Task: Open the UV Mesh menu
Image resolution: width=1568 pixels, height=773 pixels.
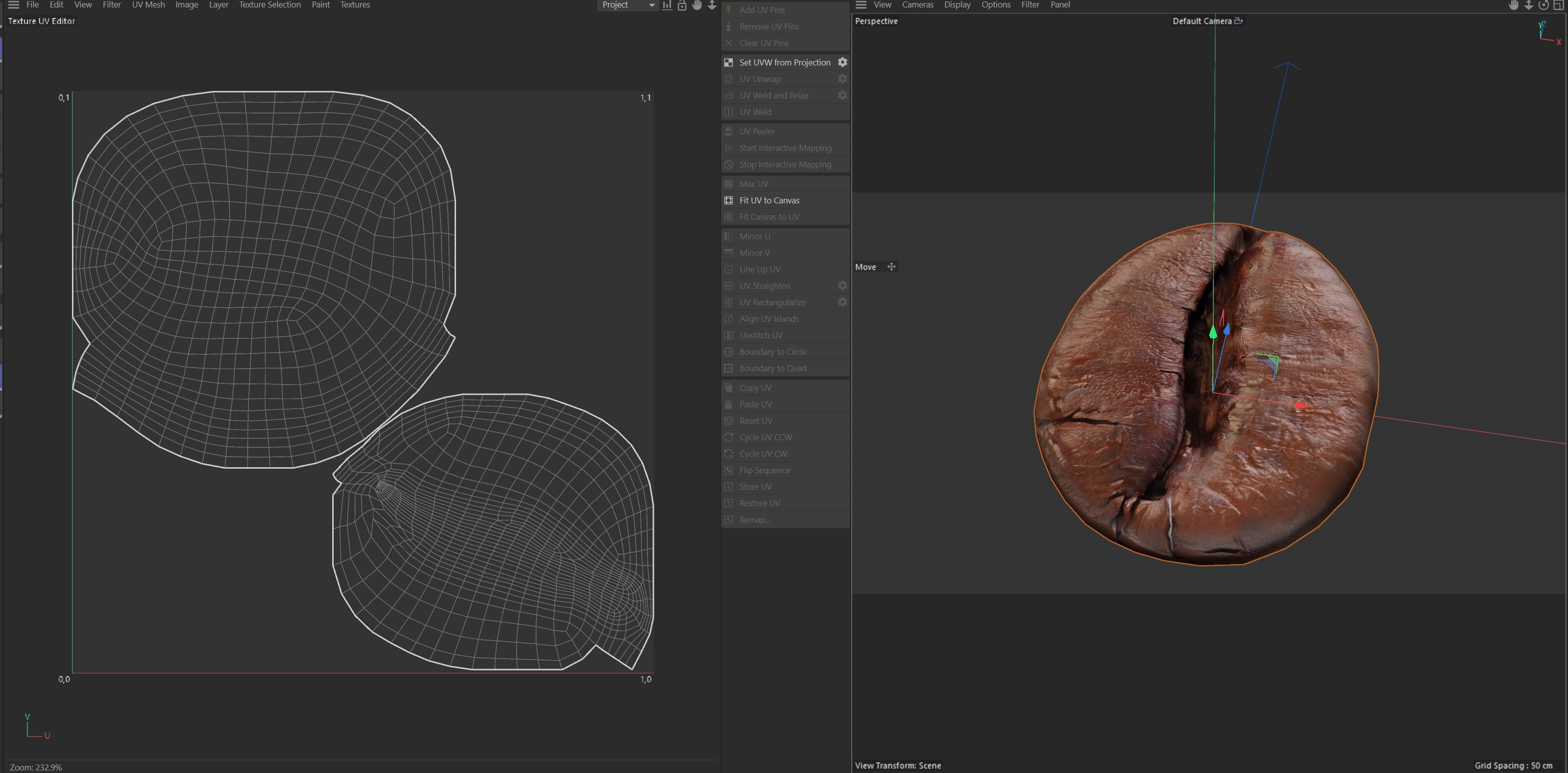Action: coord(148,5)
